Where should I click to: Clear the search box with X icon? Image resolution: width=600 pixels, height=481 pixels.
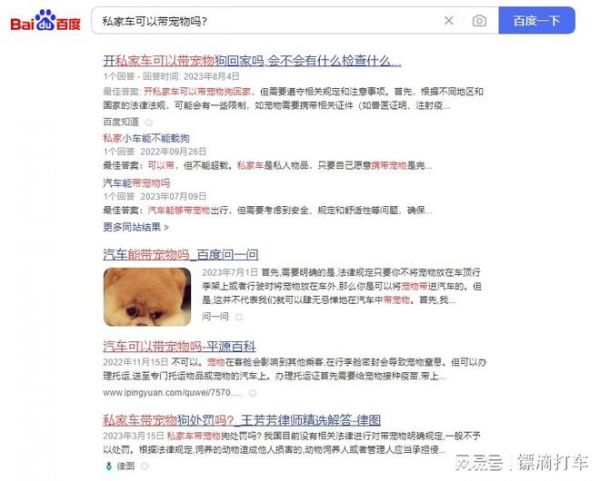coord(449,21)
